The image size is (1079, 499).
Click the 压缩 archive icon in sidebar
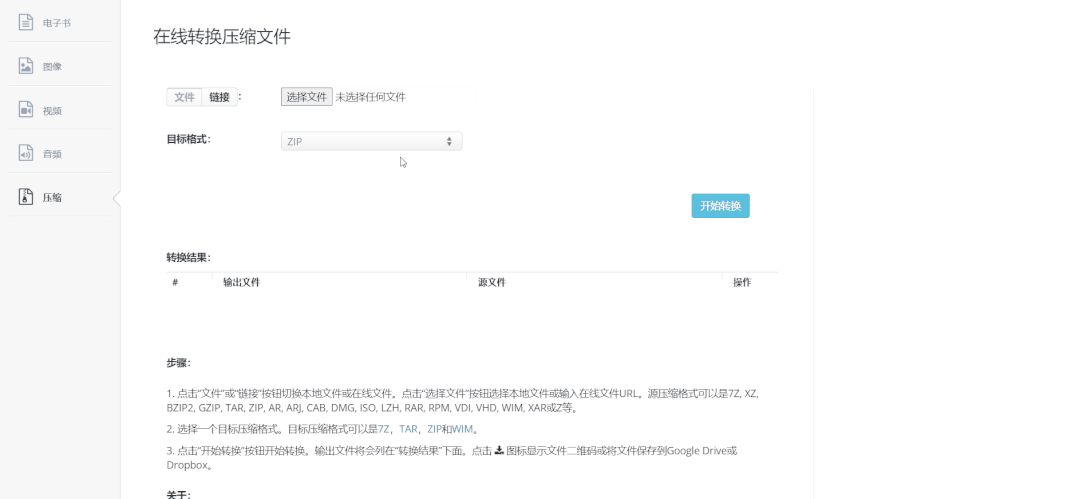point(25,197)
